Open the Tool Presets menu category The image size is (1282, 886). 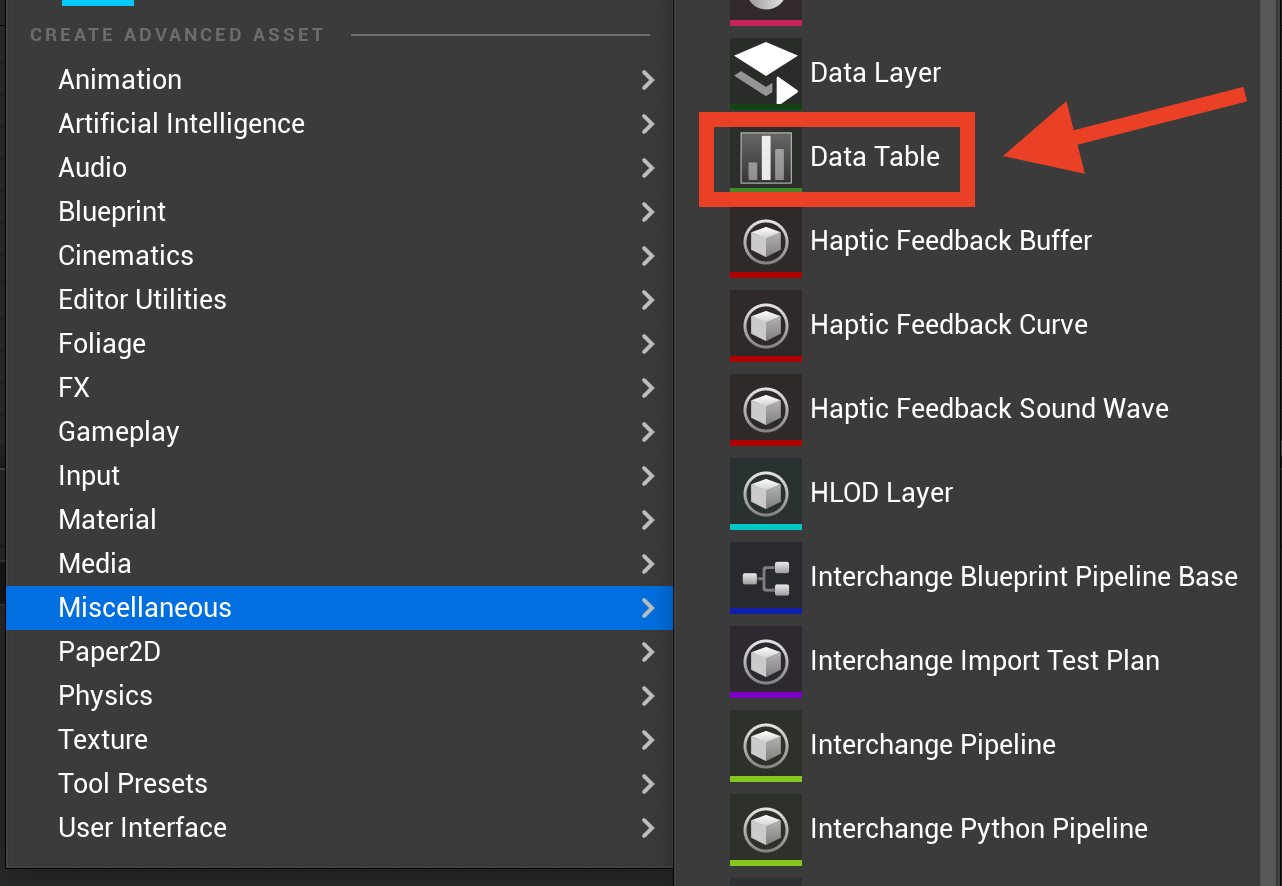coord(339,784)
